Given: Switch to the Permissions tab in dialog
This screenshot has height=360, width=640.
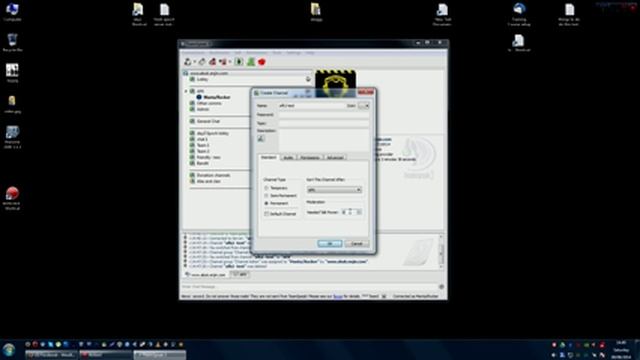Looking at the screenshot, I should pyautogui.click(x=310, y=158).
